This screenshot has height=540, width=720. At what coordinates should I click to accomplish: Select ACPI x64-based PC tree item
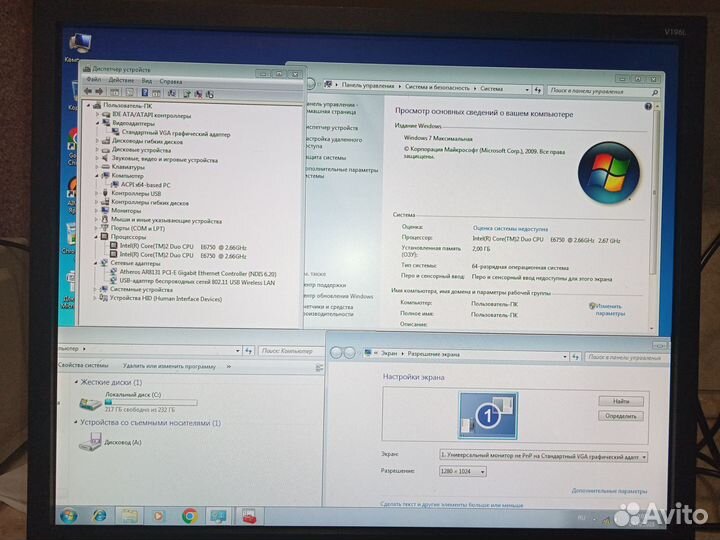tap(145, 185)
